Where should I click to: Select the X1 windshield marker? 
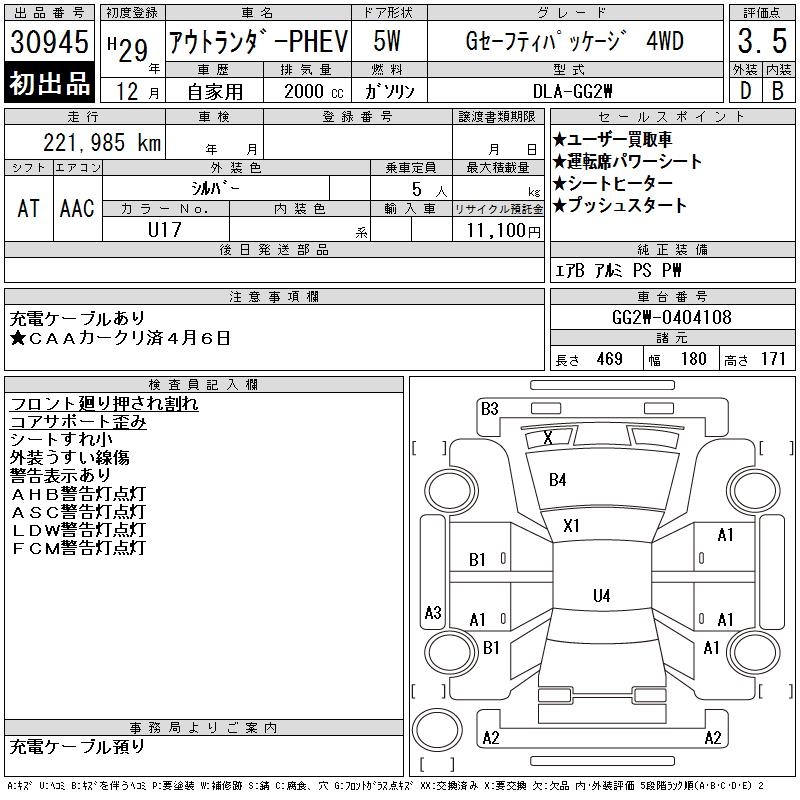[571, 525]
